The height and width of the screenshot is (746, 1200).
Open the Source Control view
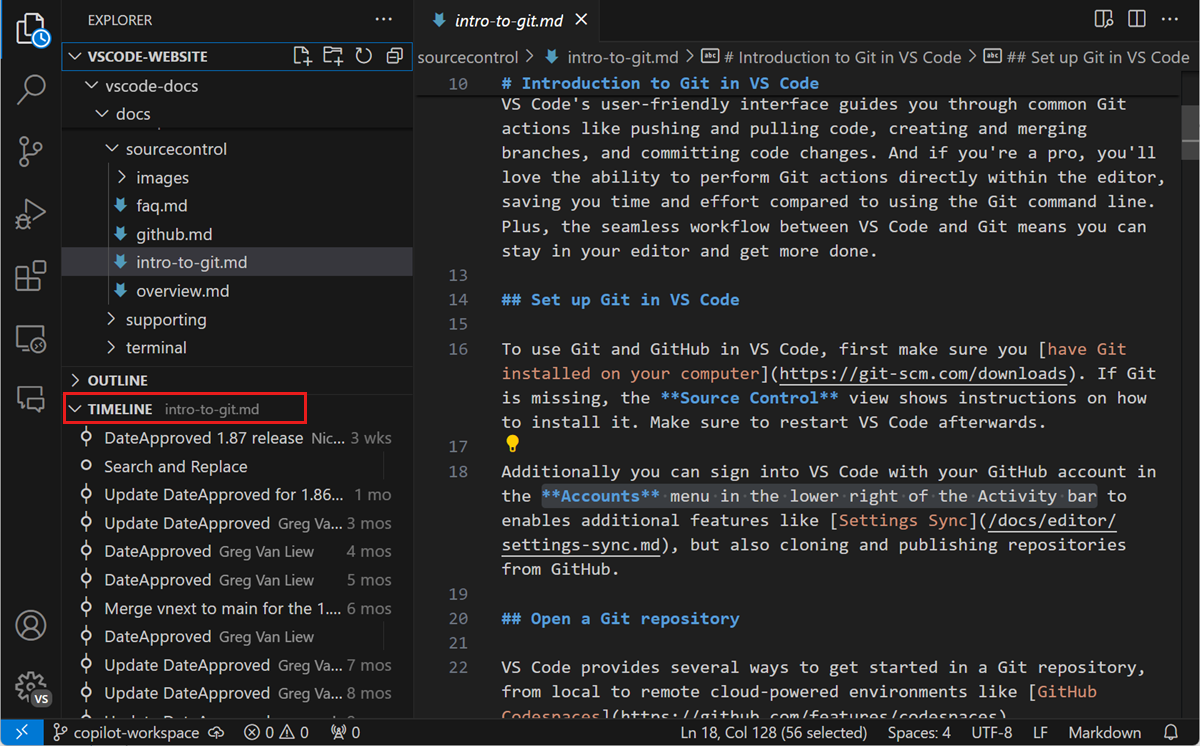[x=30, y=151]
